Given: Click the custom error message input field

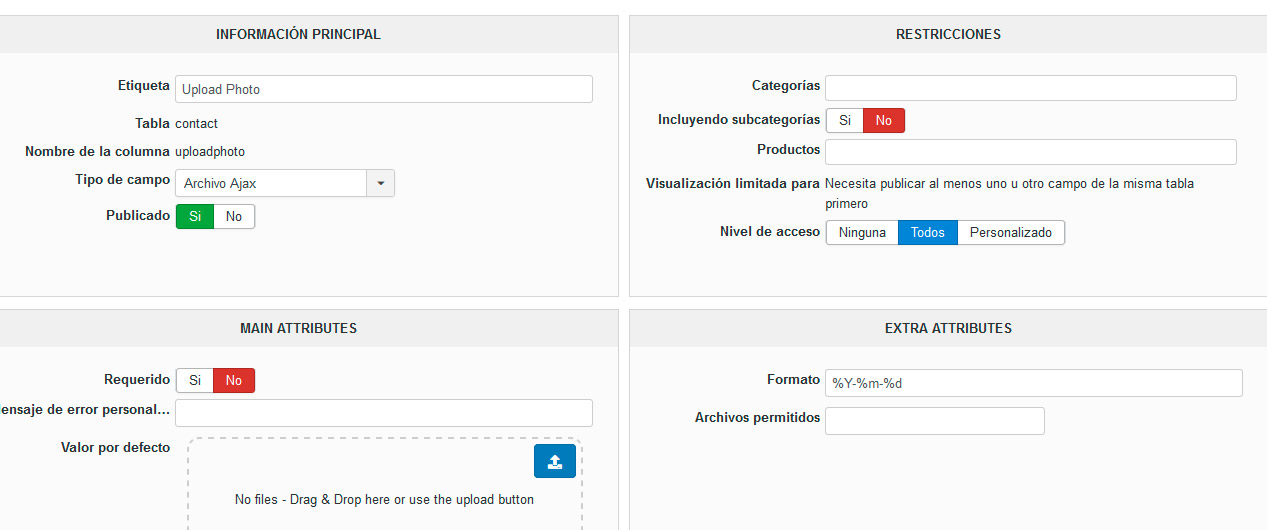Looking at the screenshot, I should coord(384,413).
